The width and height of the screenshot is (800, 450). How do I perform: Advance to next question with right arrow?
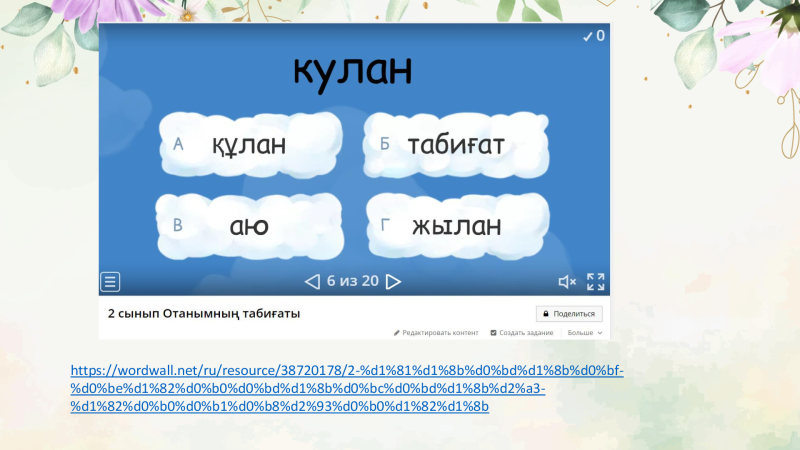pyautogui.click(x=393, y=282)
